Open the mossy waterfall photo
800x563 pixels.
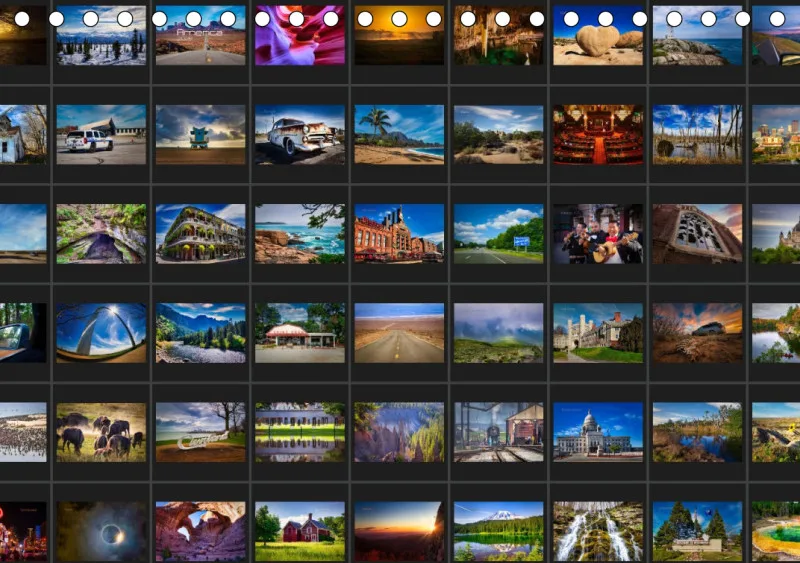598,531
